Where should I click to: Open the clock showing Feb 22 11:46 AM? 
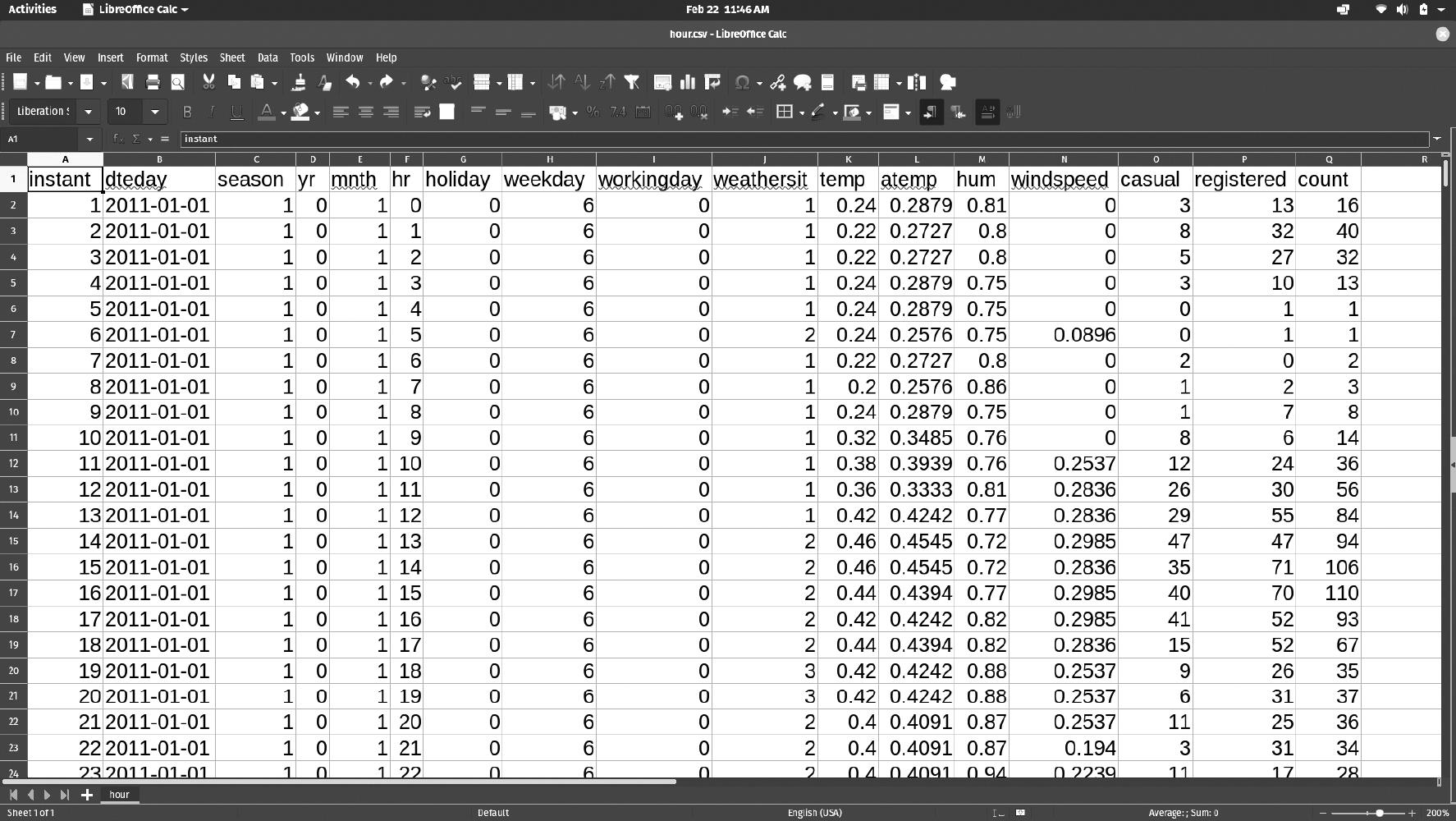click(727, 9)
